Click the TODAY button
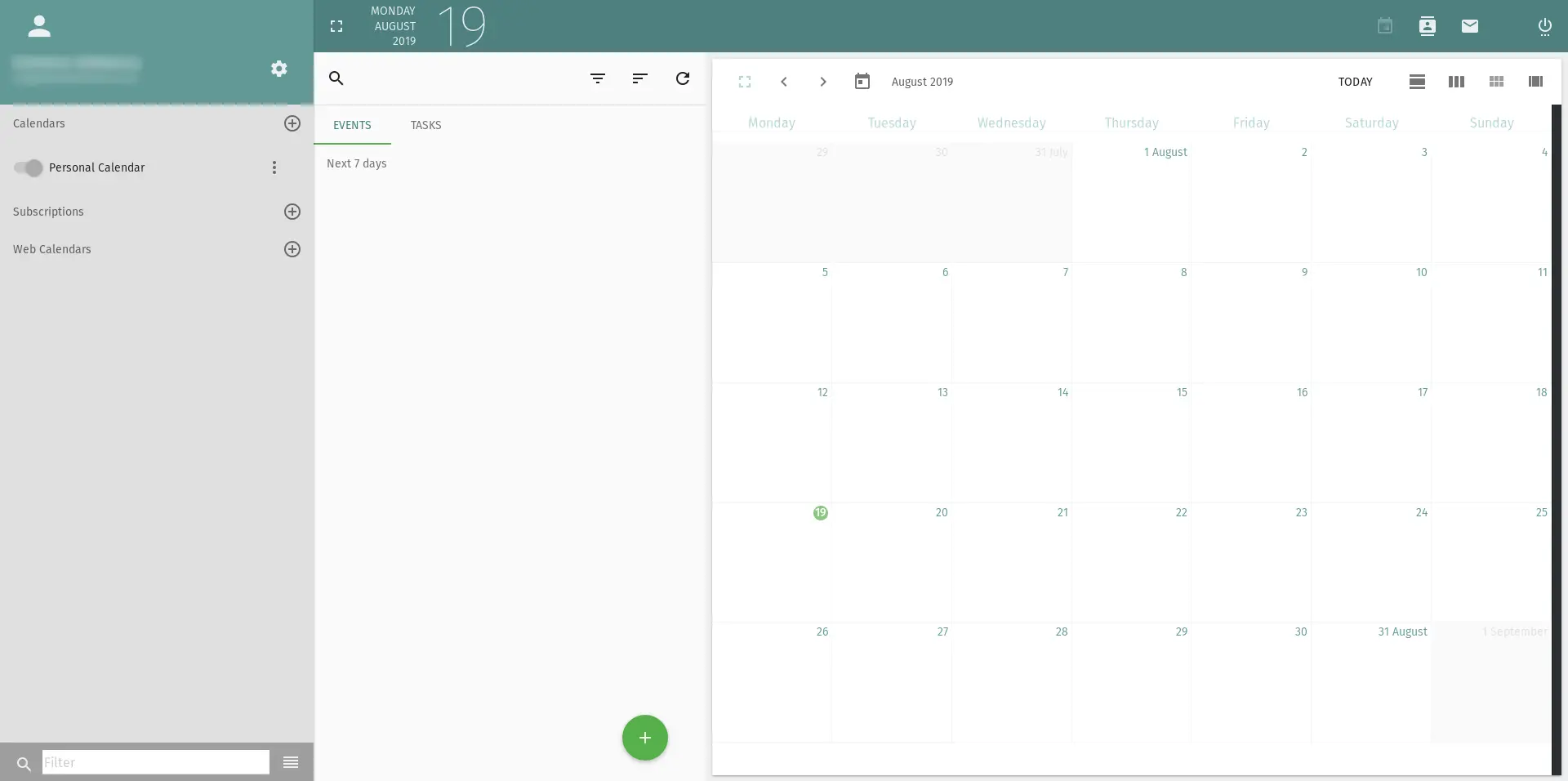Image resolution: width=1568 pixels, height=781 pixels. click(x=1355, y=82)
